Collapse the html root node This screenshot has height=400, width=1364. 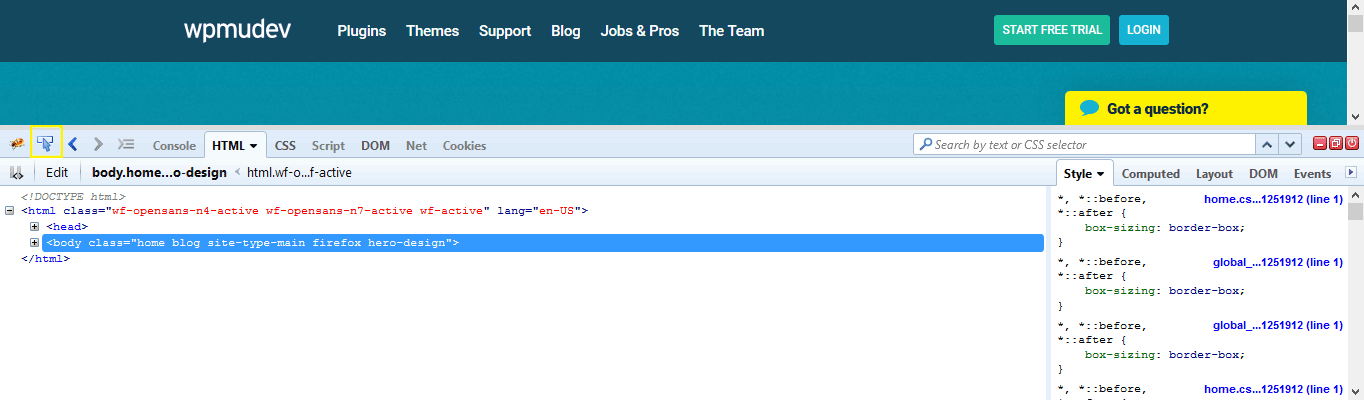(x=9, y=211)
